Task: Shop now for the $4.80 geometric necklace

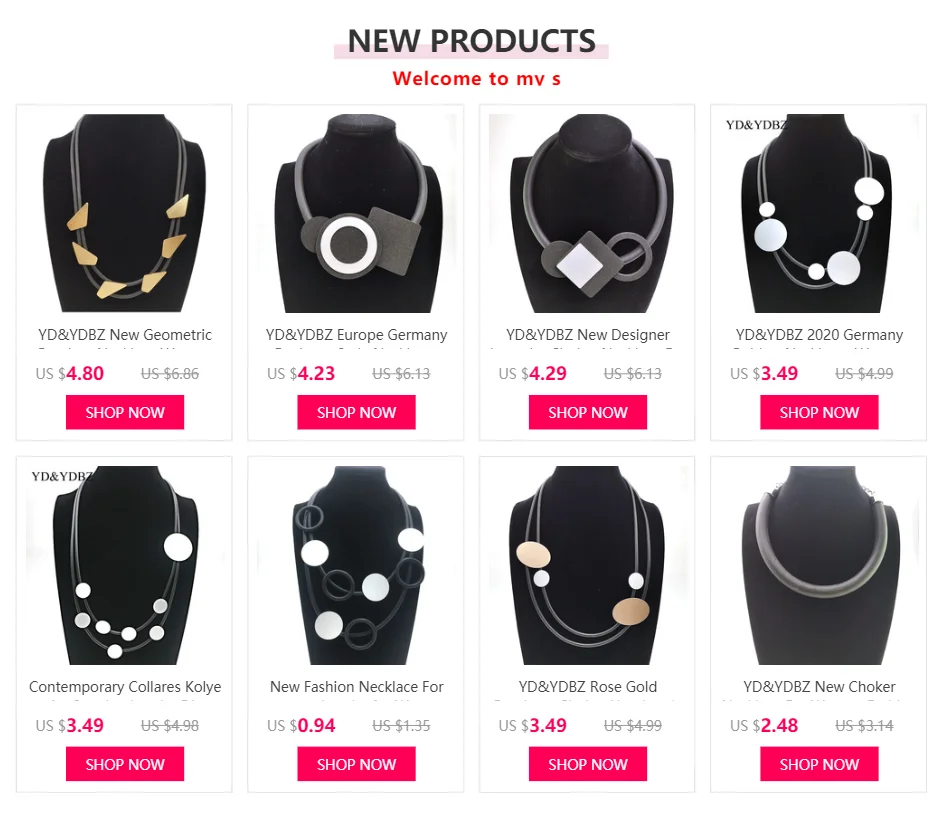Action: pos(125,412)
